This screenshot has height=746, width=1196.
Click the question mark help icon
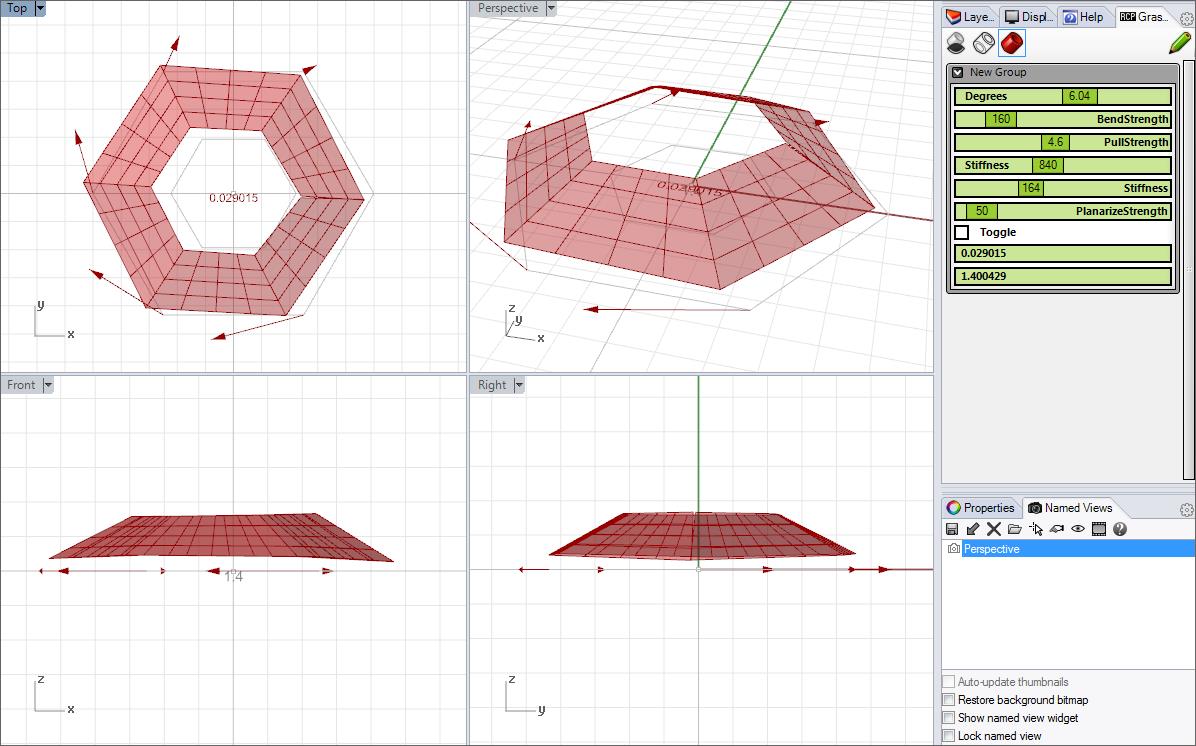pos(1120,529)
